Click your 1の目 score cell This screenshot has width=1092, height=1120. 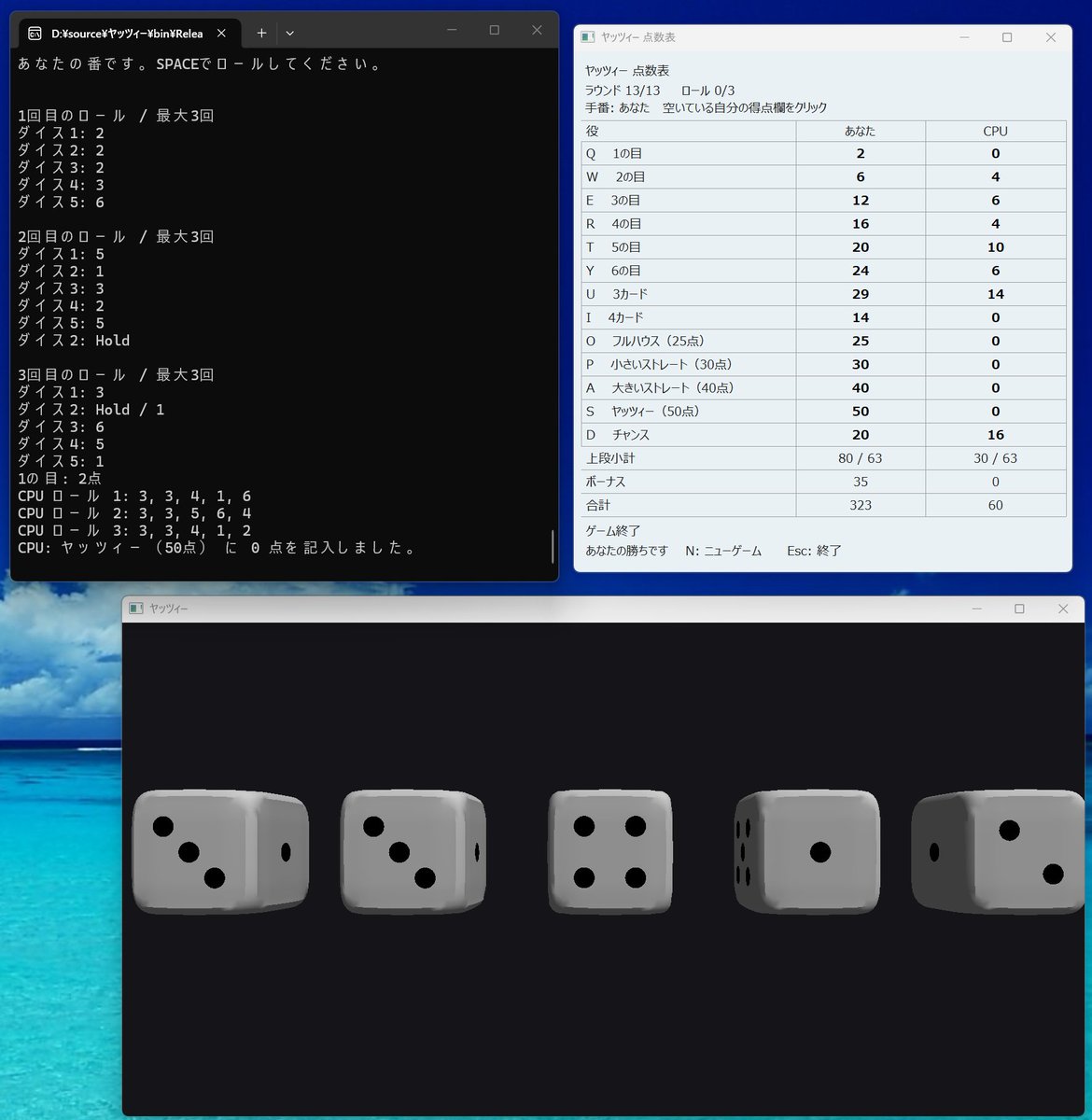861,153
